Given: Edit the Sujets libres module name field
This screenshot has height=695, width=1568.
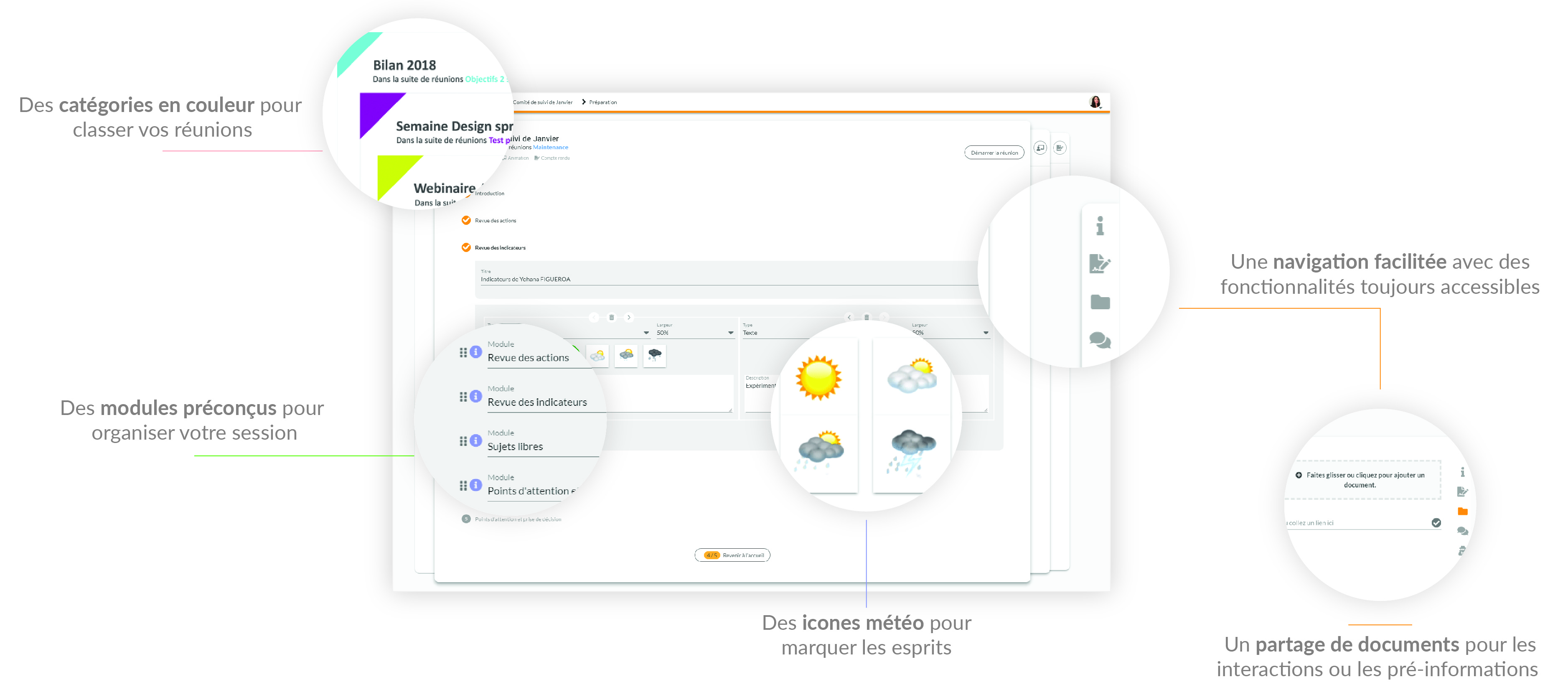Looking at the screenshot, I should click(543, 446).
